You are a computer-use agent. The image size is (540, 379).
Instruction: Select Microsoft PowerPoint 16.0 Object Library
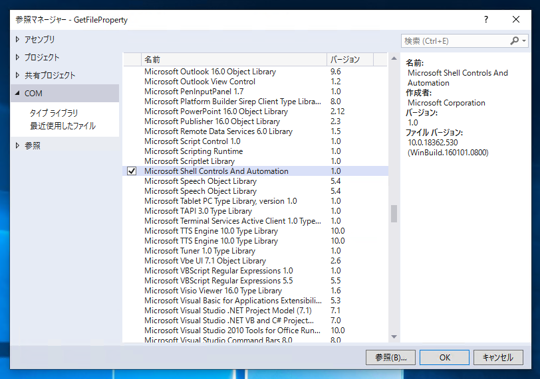[255, 112]
